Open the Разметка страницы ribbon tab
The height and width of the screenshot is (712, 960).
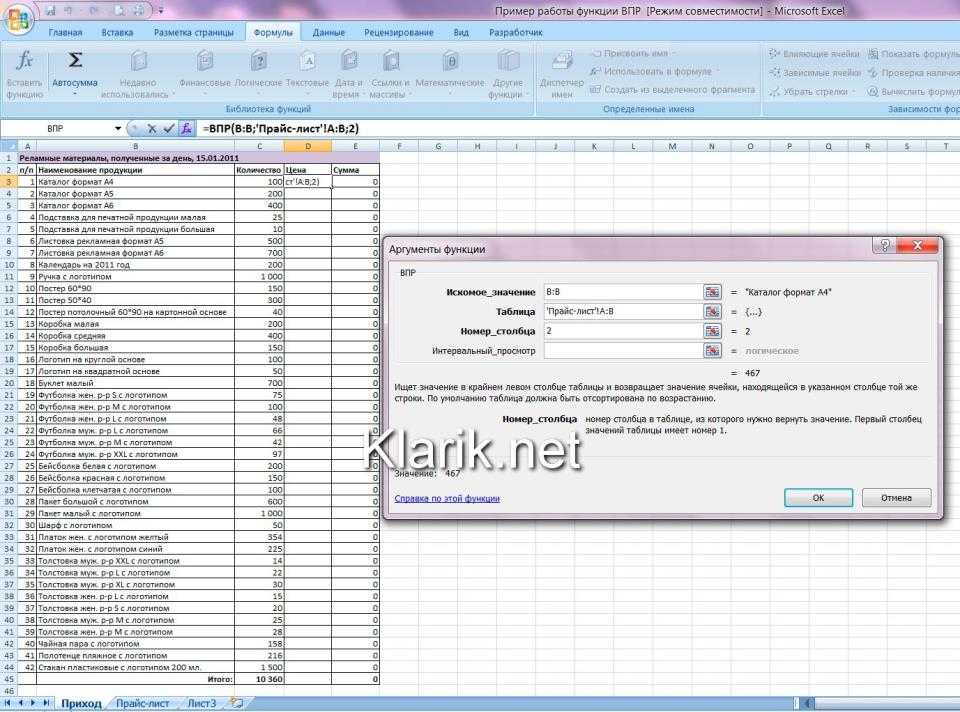coord(193,32)
